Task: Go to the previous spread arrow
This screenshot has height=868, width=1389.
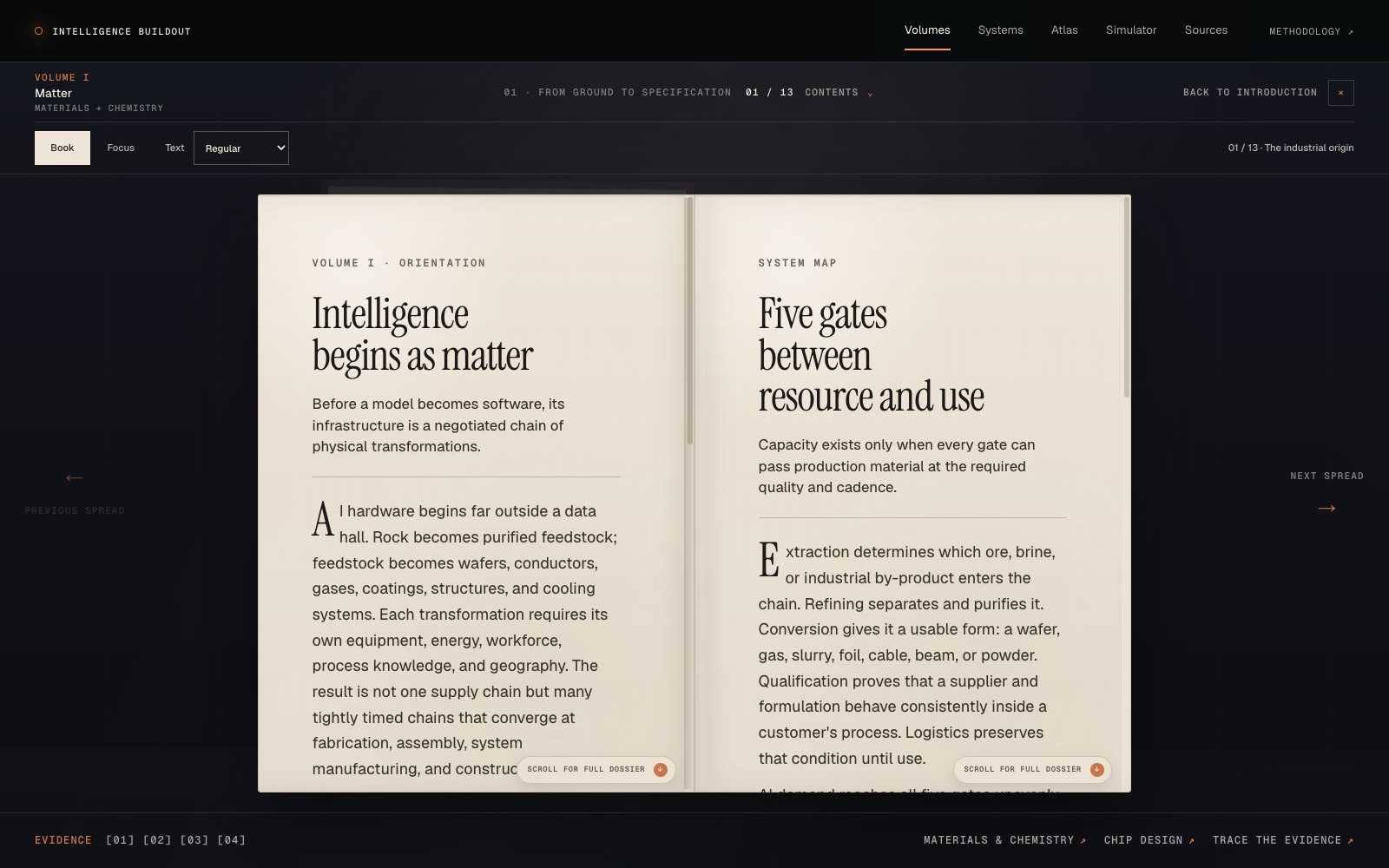Action: (x=75, y=477)
